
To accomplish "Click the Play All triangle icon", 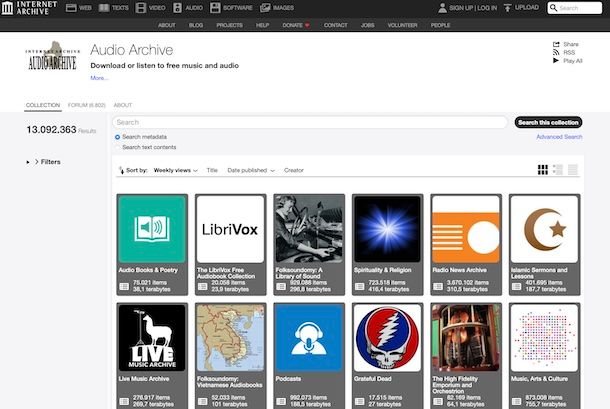I will (556, 61).
